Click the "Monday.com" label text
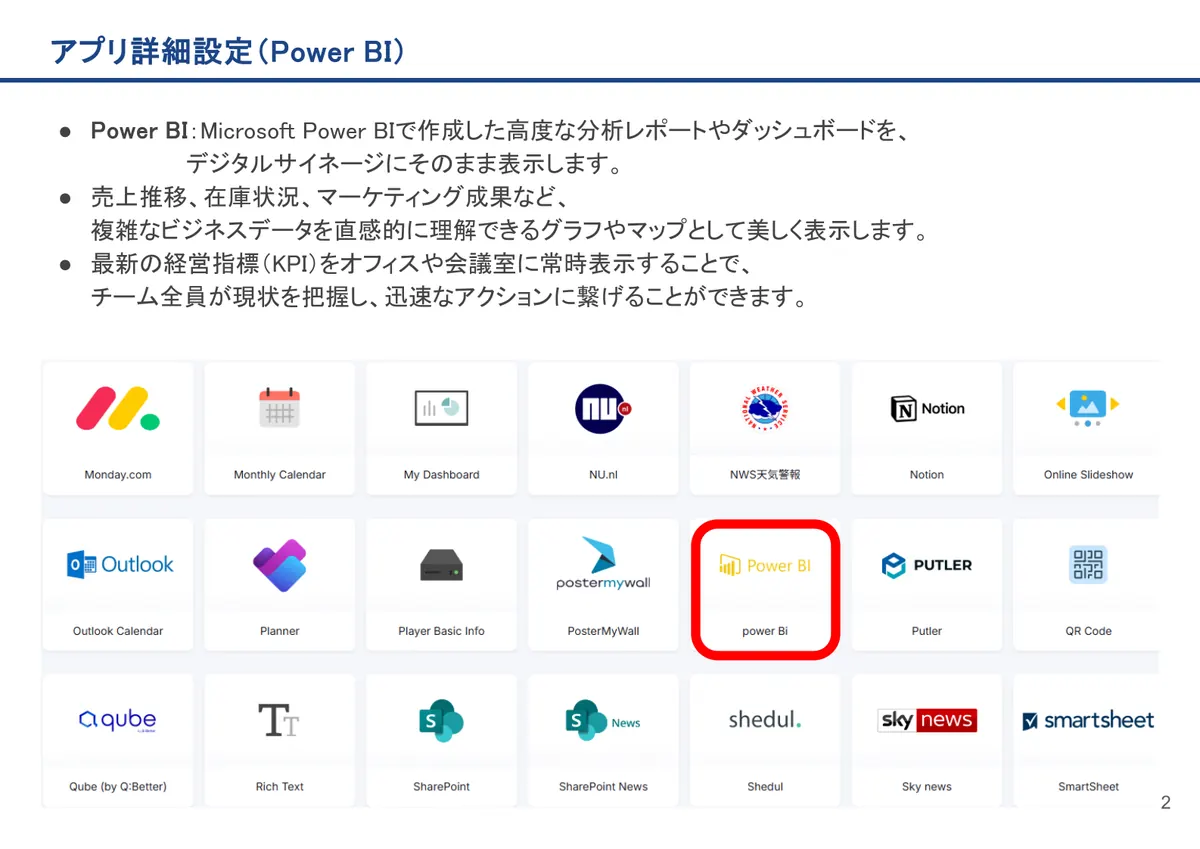The width and height of the screenshot is (1200, 849). pyautogui.click(x=118, y=475)
